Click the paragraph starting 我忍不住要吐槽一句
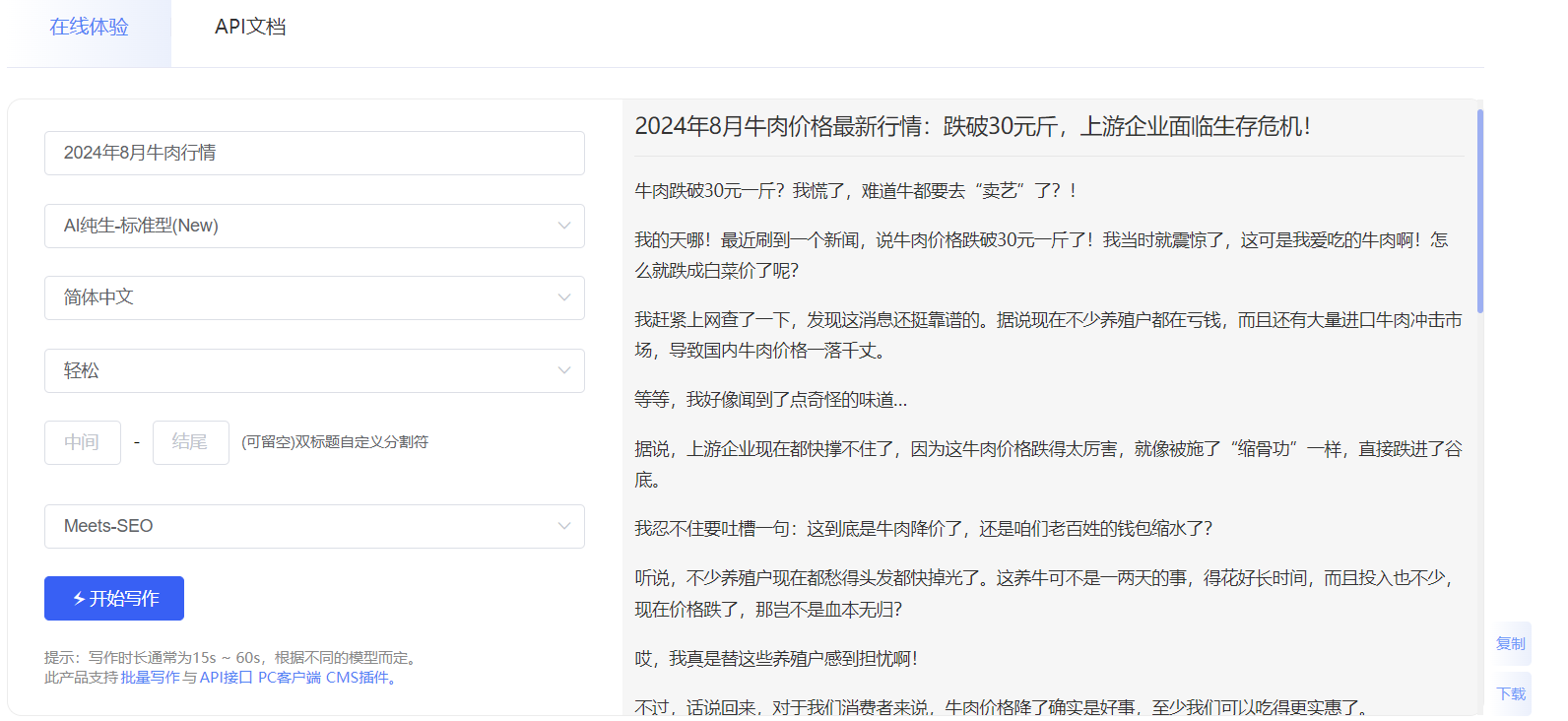Viewport: 1568px width, 721px height. pyautogui.click(x=924, y=528)
